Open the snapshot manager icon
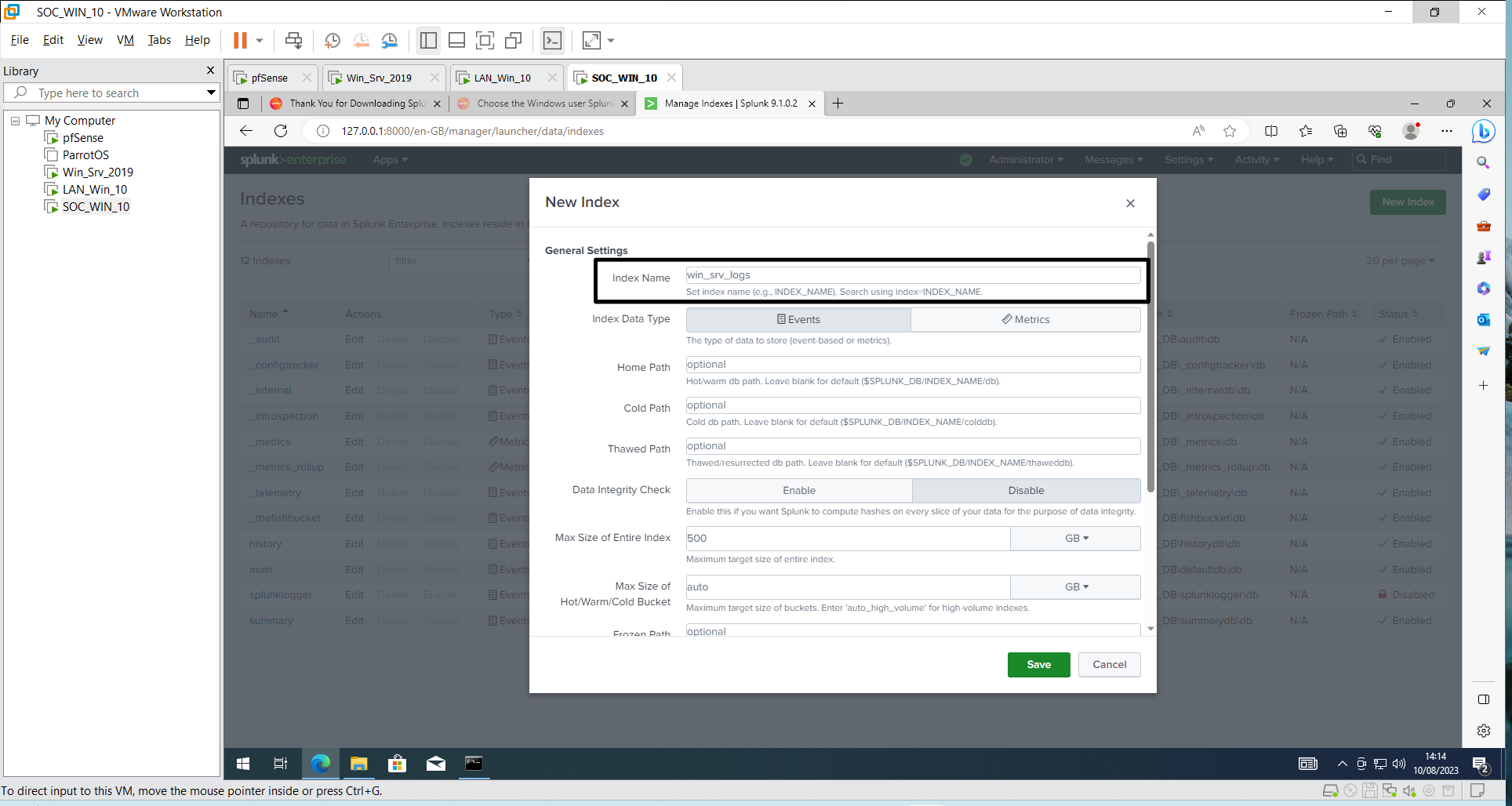The width and height of the screenshot is (1512, 806). (390, 40)
